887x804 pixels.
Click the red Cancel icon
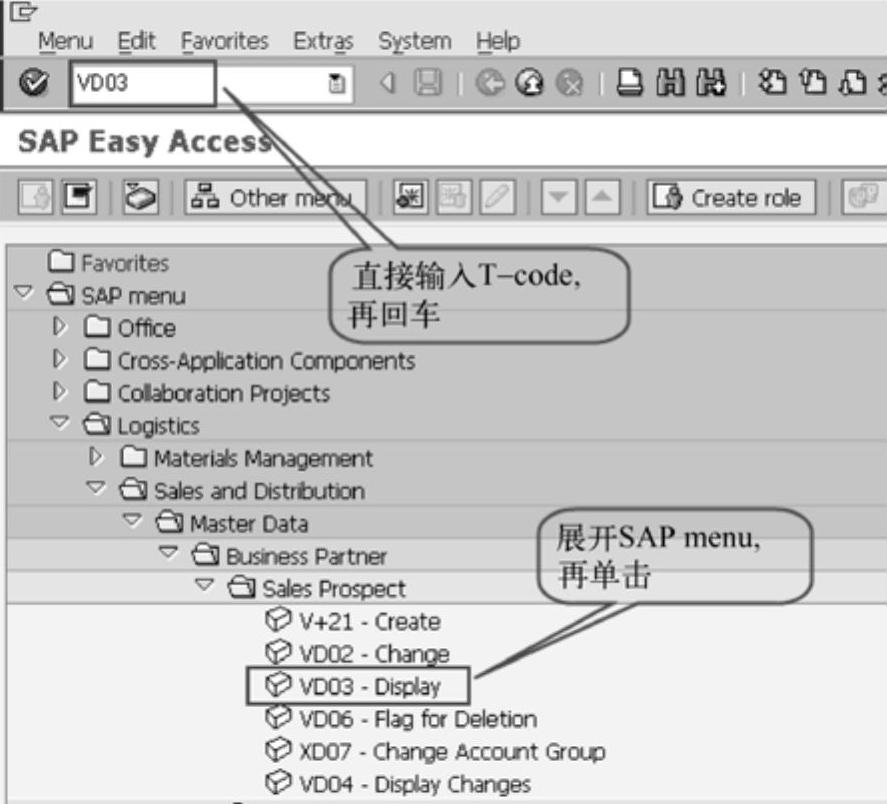point(570,83)
